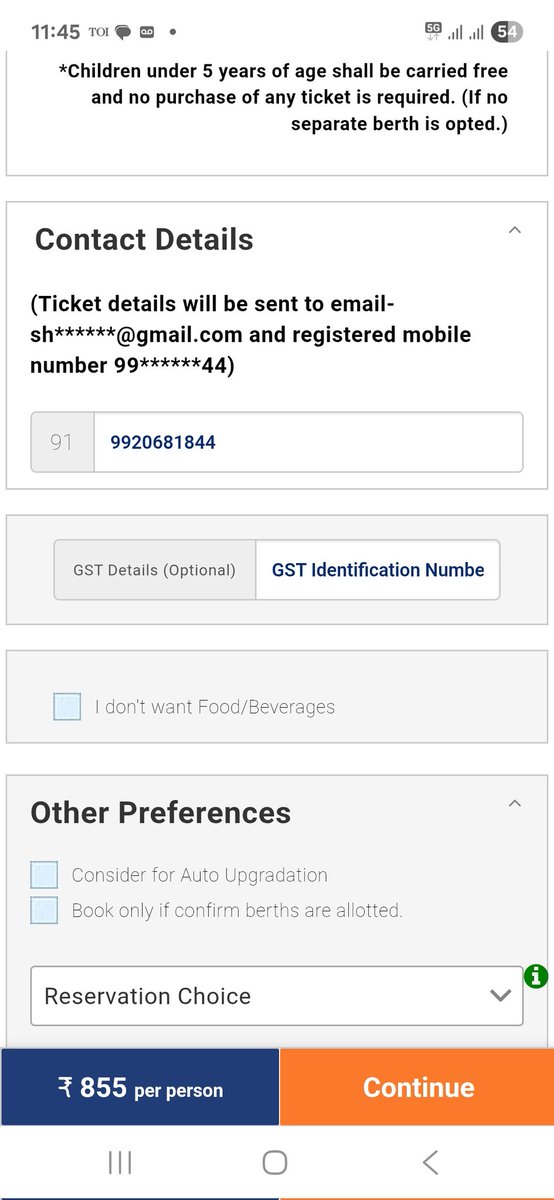Collapse the Other Preferences section chevron
Screen dimensions: 554x1200
(515, 803)
